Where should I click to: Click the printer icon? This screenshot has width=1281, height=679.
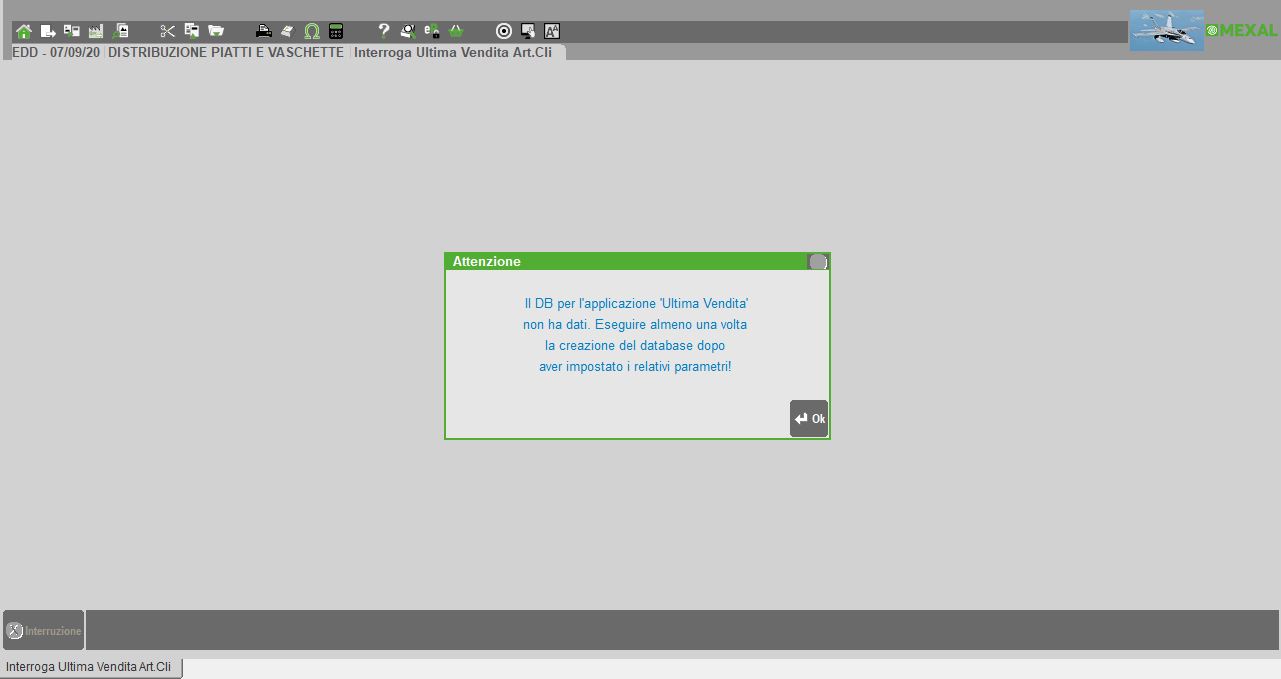pos(263,31)
